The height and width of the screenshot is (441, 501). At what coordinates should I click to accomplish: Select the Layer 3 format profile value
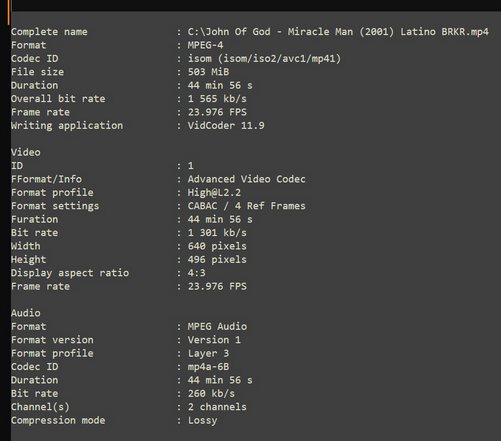208,353
